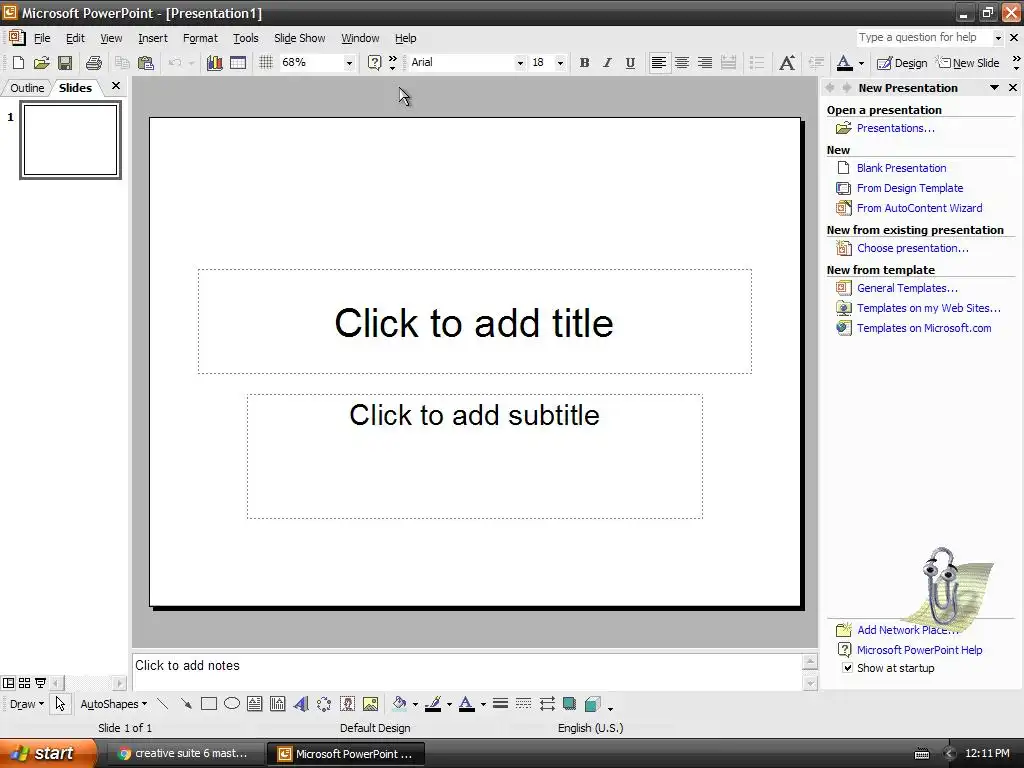Screen dimensions: 1024x768
Task: Toggle Italic formatting
Action: pyautogui.click(x=607, y=63)
